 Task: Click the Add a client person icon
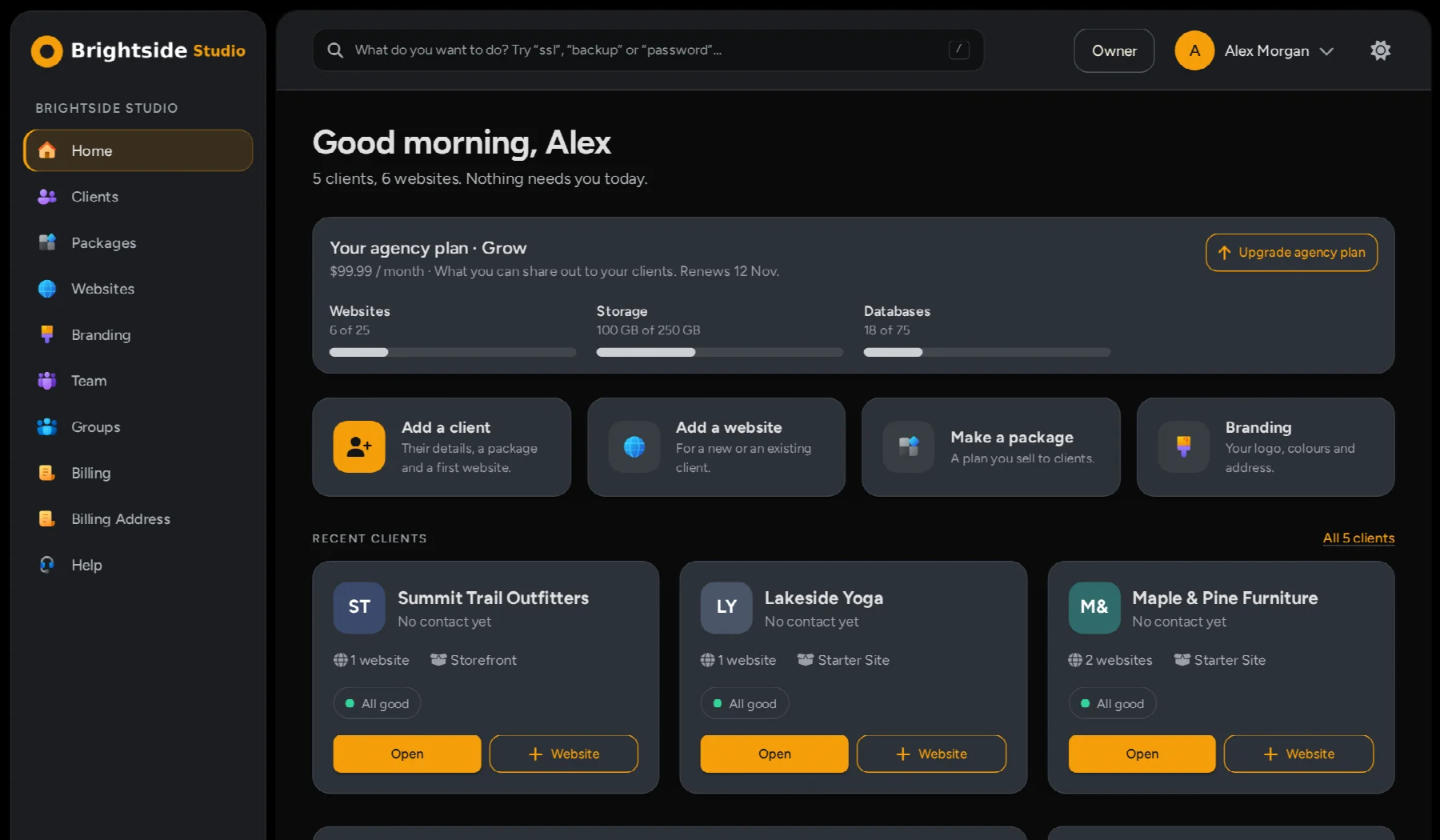359,447
